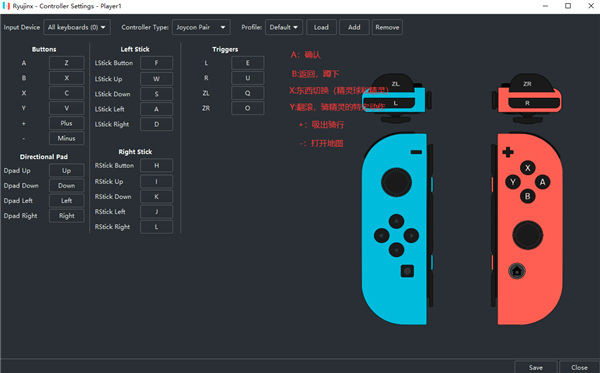Image resolution: width=600 pixels, height=373 pixels.
Task: Expand the Profile Default dropdown
Action: [x=284, y=27]
